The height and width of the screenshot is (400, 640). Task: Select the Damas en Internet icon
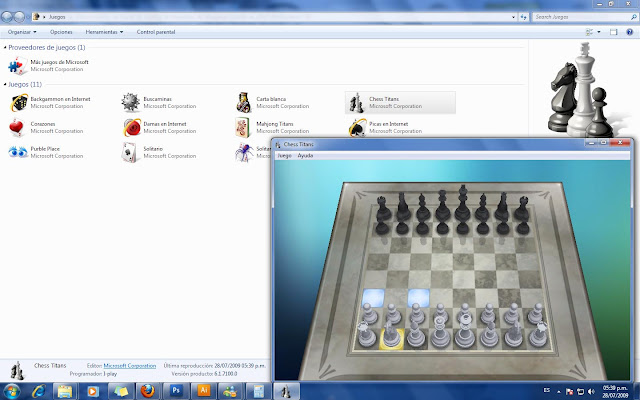point(131,127)
